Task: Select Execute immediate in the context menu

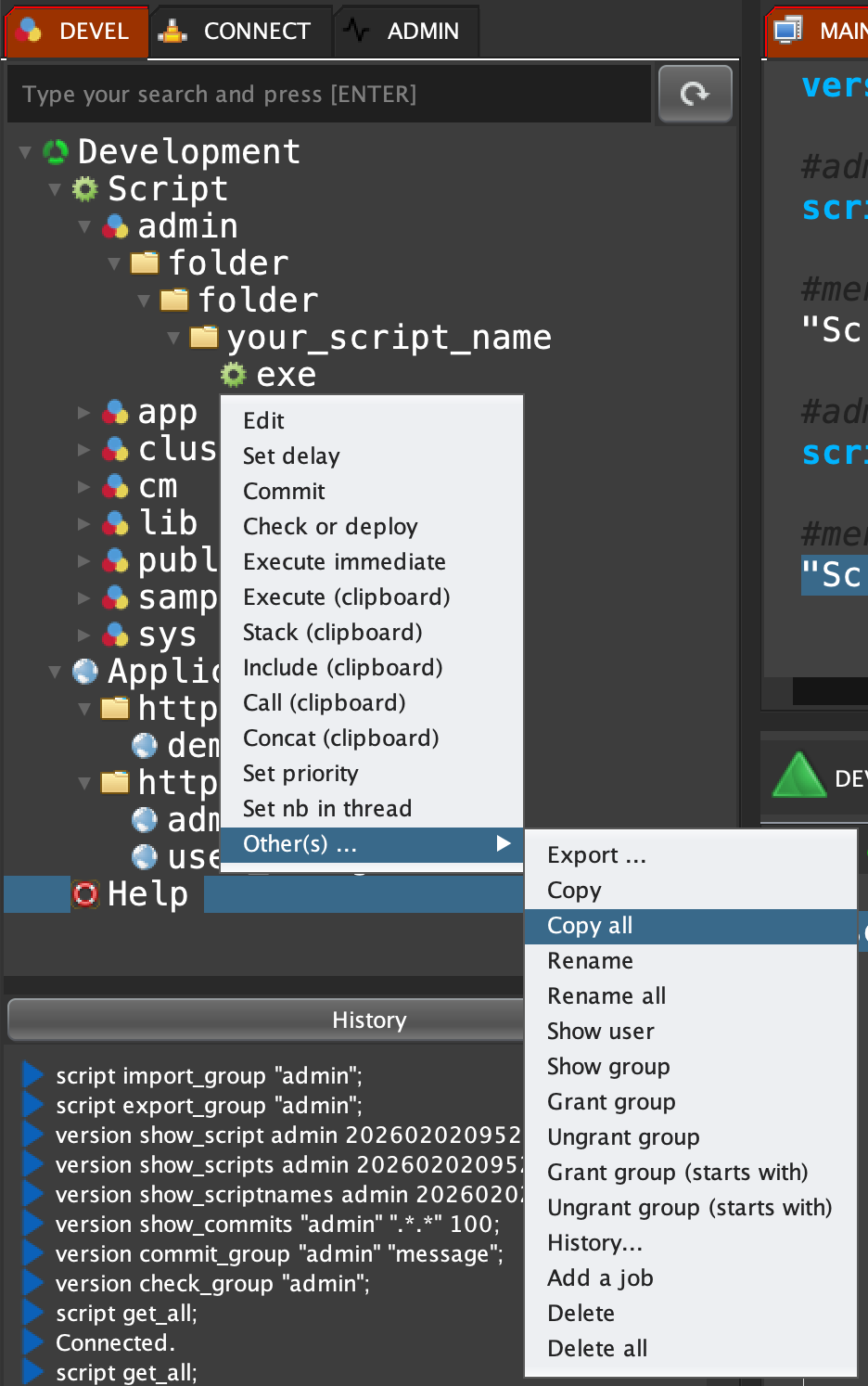Action: [x=344, y=562]
